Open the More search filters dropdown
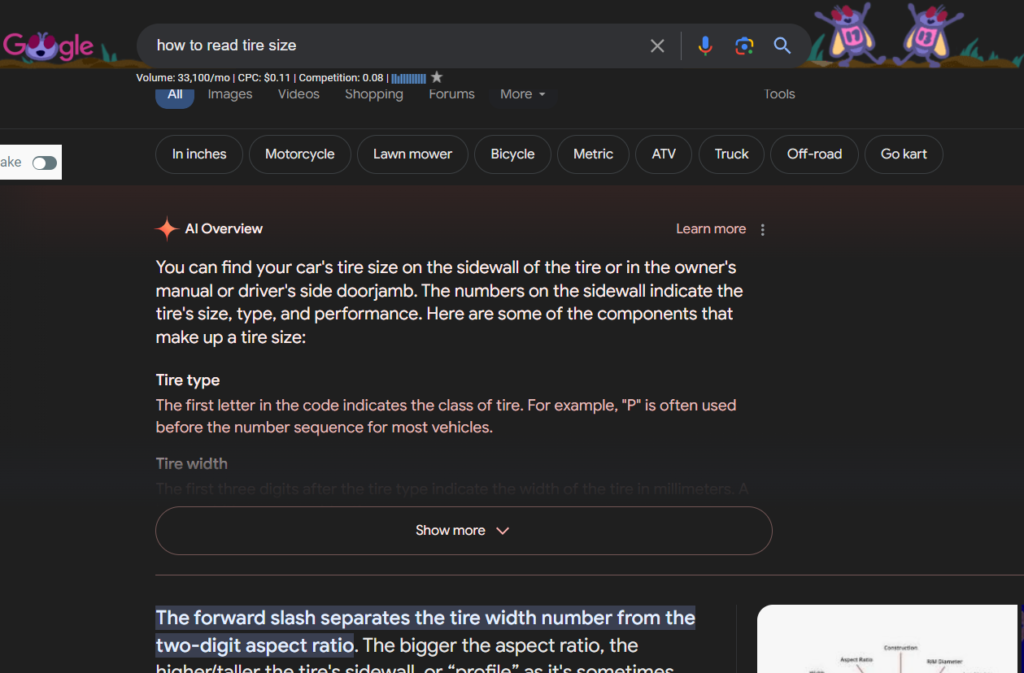1024x673 pixels. click(x=522, y=94)
